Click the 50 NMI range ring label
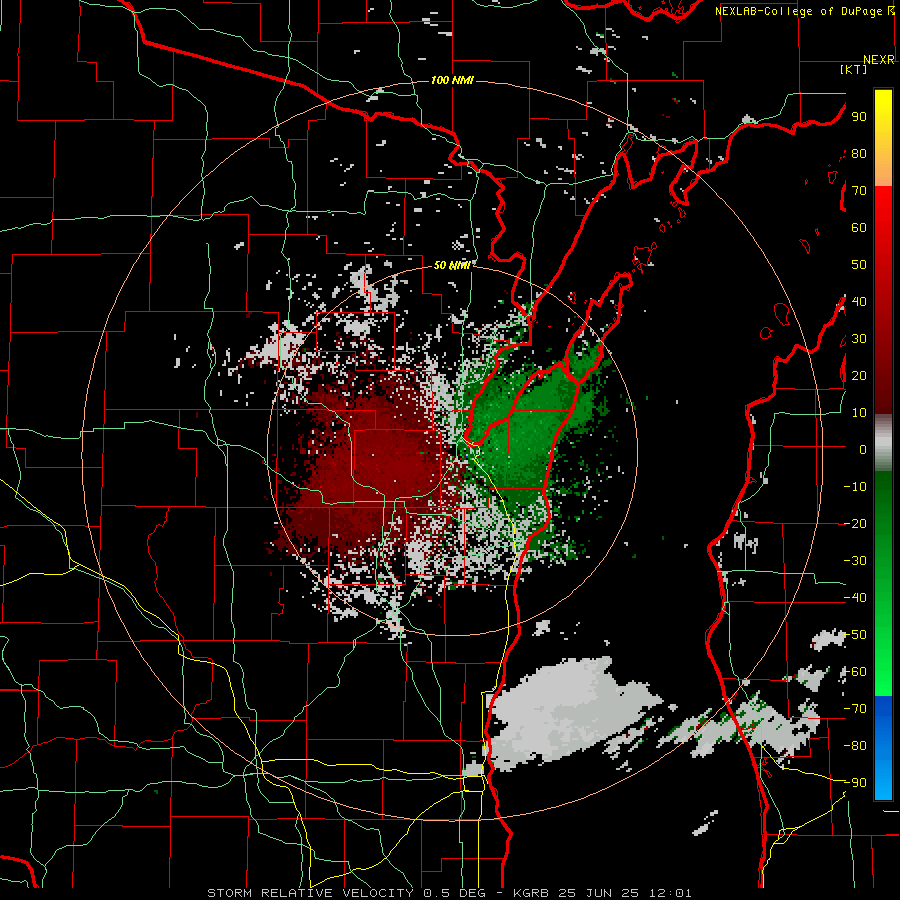The image size is (900, 900). click(x=452, y=265)
